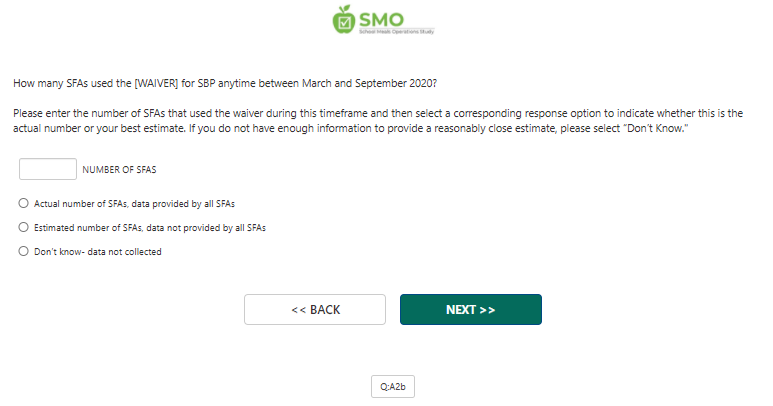This screenshot has width=773, height=406.
Task: Focus the Number of SFAs input box
Action: tap(48, 169)
